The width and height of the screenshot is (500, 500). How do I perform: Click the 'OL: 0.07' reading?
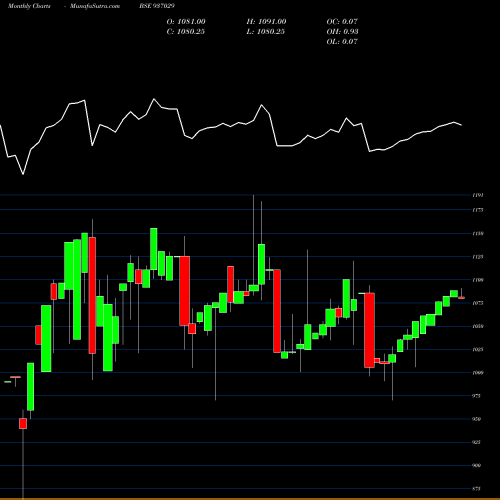(342, 42)
